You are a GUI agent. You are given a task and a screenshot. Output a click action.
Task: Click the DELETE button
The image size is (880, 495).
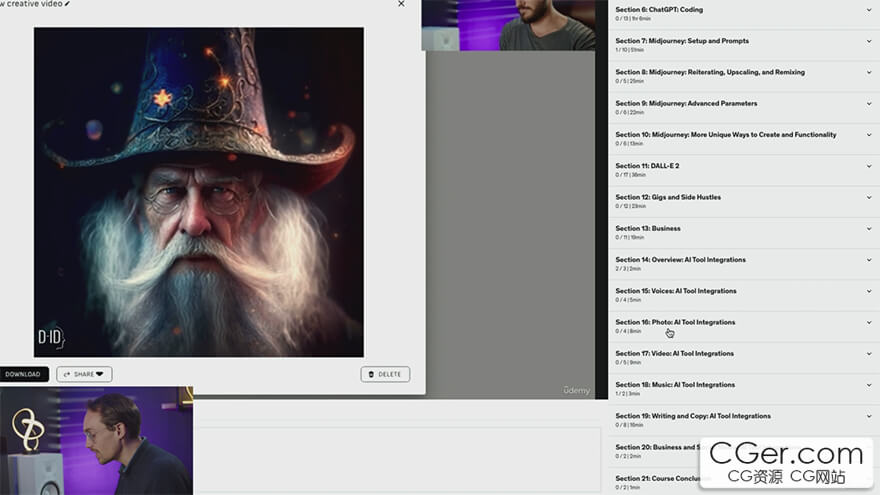[385, 374]
